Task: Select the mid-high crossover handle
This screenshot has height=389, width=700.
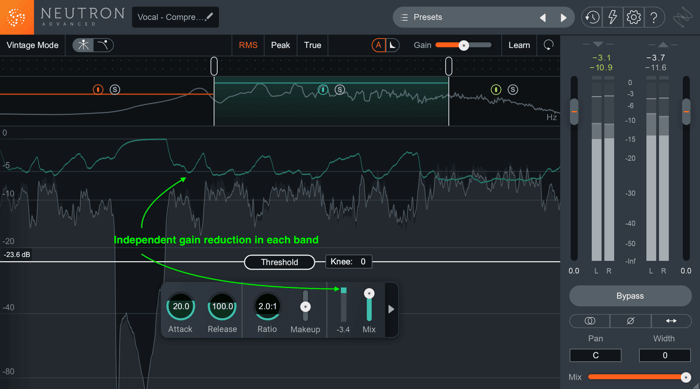Action: [x=449, y=66]
